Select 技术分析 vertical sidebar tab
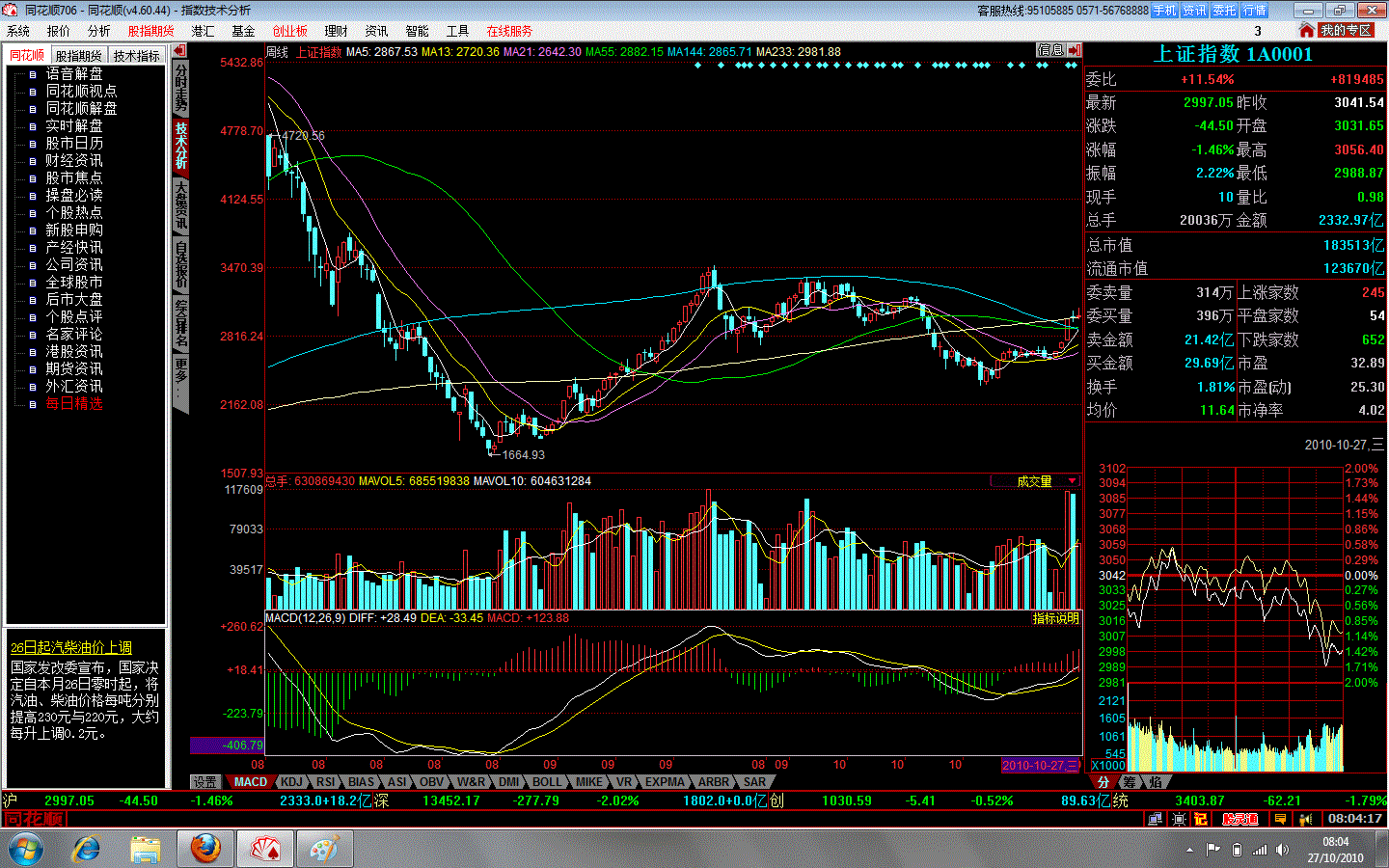The width and height of the screenshot is (1389, 868). coord(180,146)
